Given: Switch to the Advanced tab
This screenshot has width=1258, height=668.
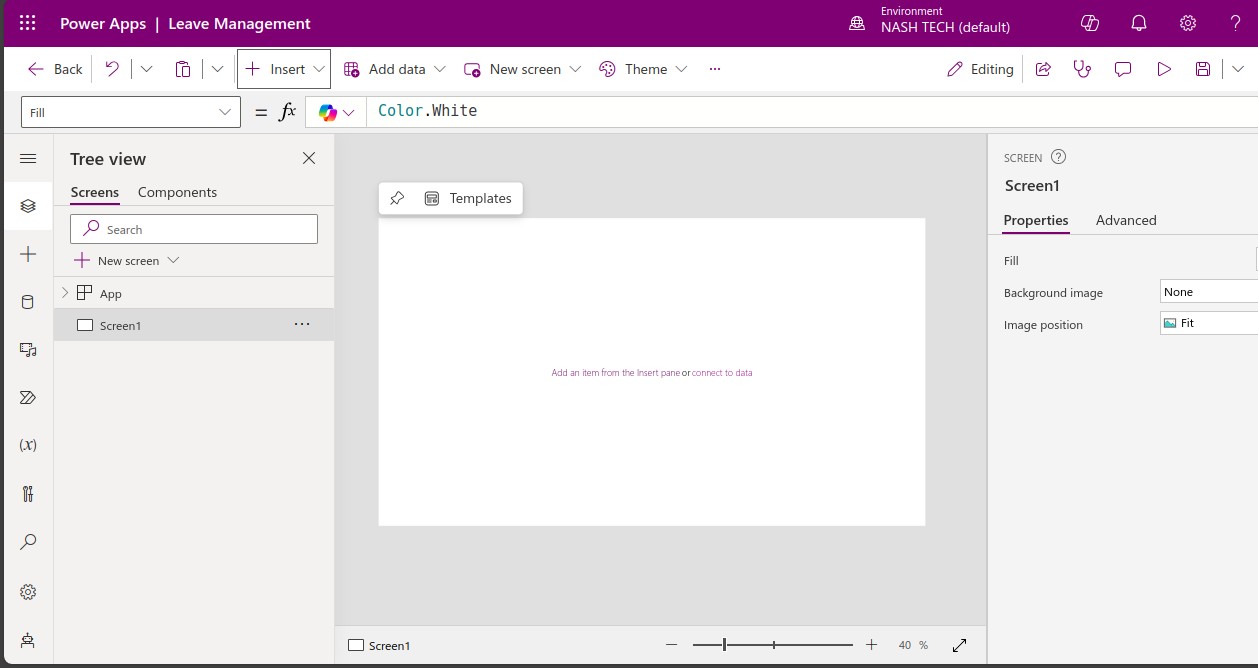Looking at the screenshot, I should 1125,220.
